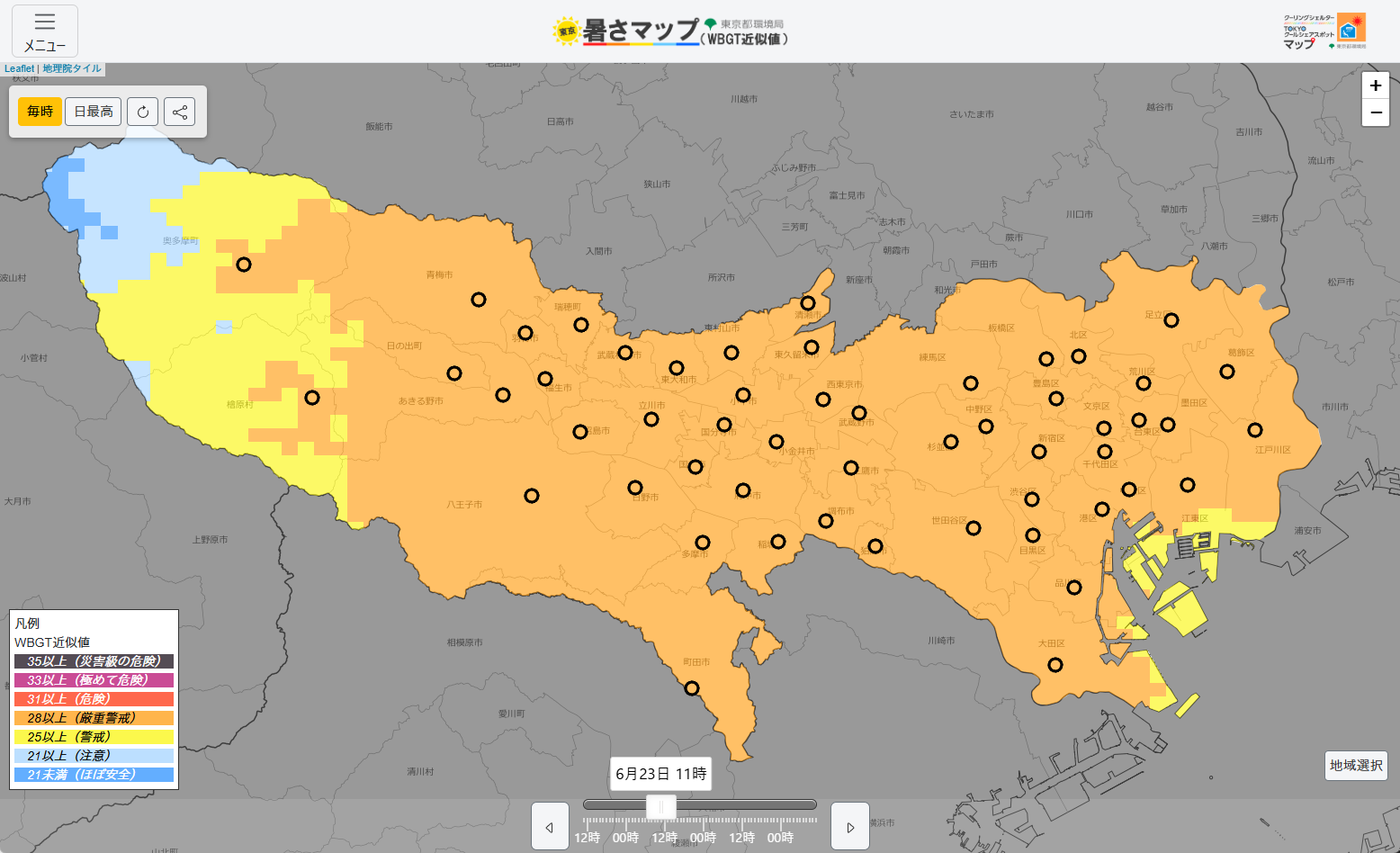Select the observation marker at 多摩市
Image resolution: width=1400 pixels, height=853 pixels.
tap(703, 543)
